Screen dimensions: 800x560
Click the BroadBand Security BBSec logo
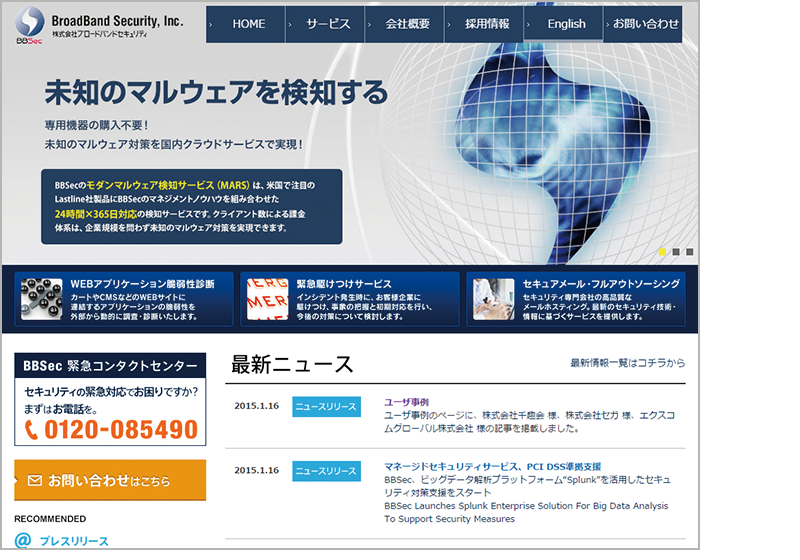pos(98,25)
